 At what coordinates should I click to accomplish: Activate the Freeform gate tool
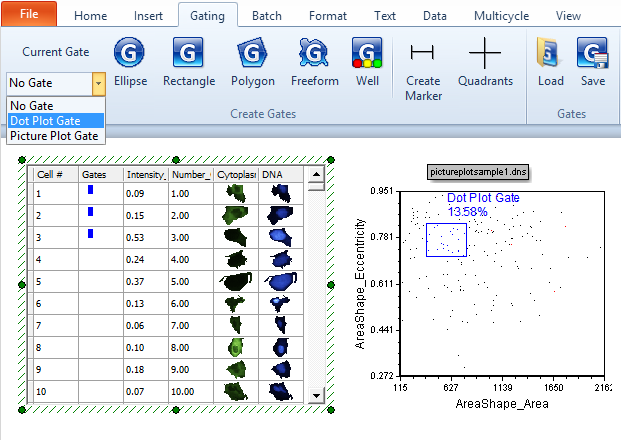(314, 63)
